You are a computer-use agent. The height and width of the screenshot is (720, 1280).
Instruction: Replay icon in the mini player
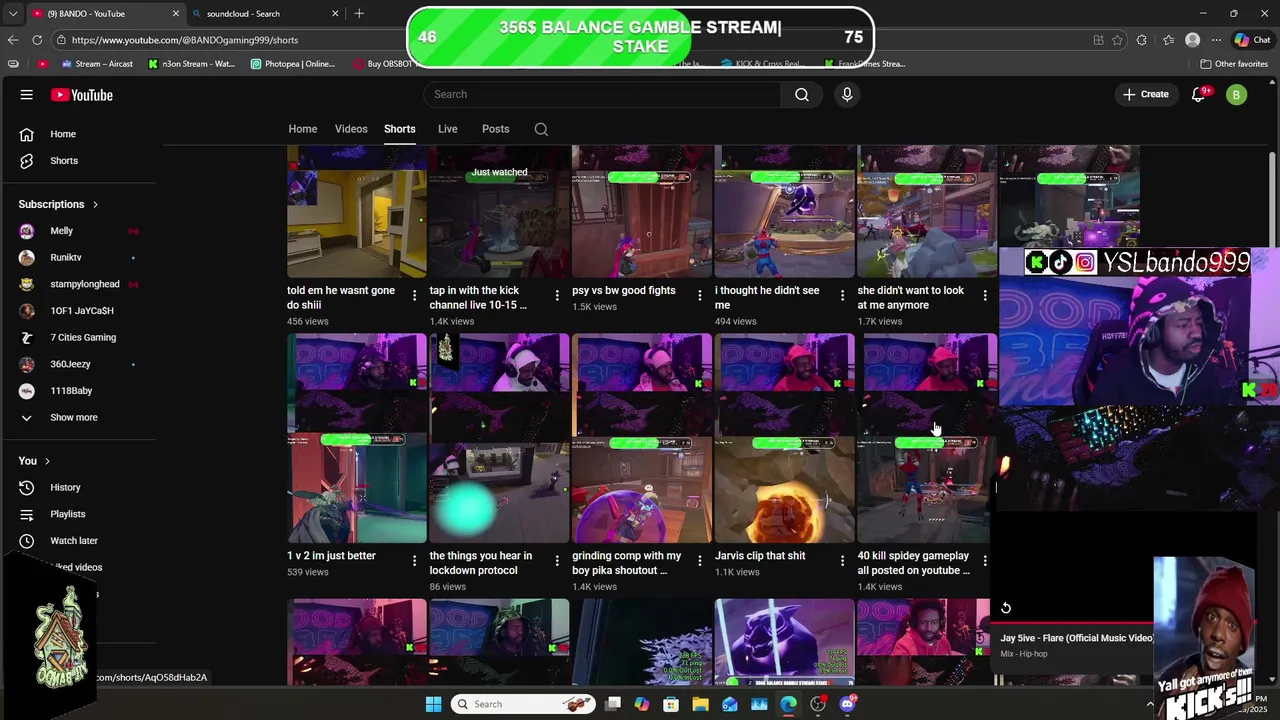point(1006,608)
